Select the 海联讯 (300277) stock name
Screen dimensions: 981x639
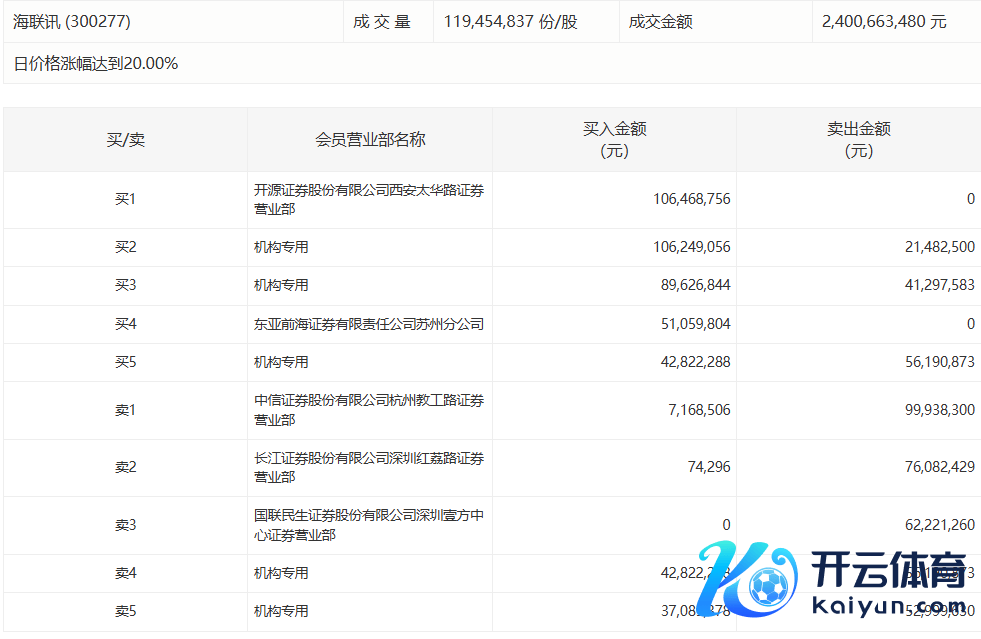72,21
